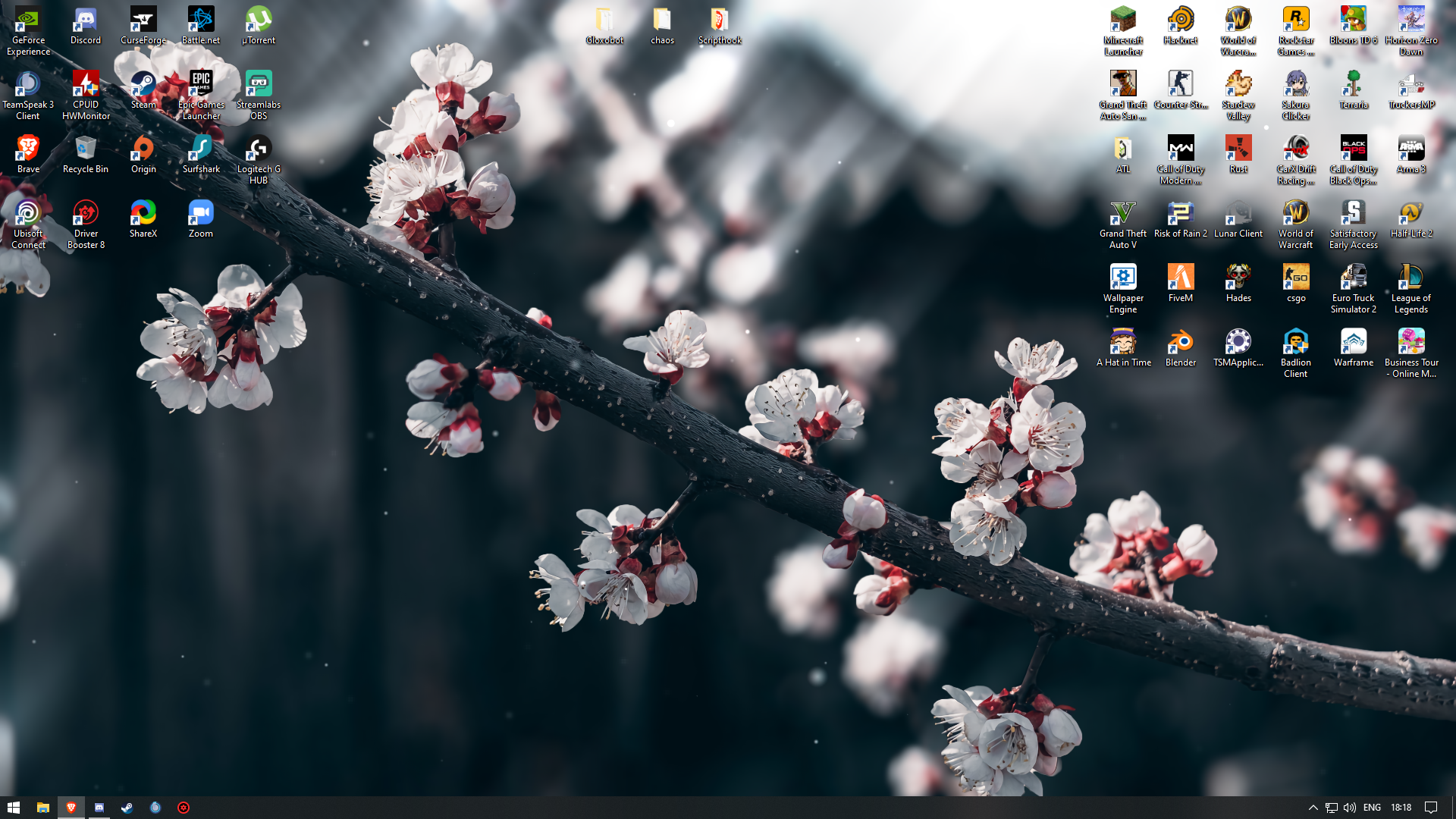Image resolution: width=1456 pixels, height=819 pixels.
Task: Open the CurseForge desktop icon
Action: [143, 25]
